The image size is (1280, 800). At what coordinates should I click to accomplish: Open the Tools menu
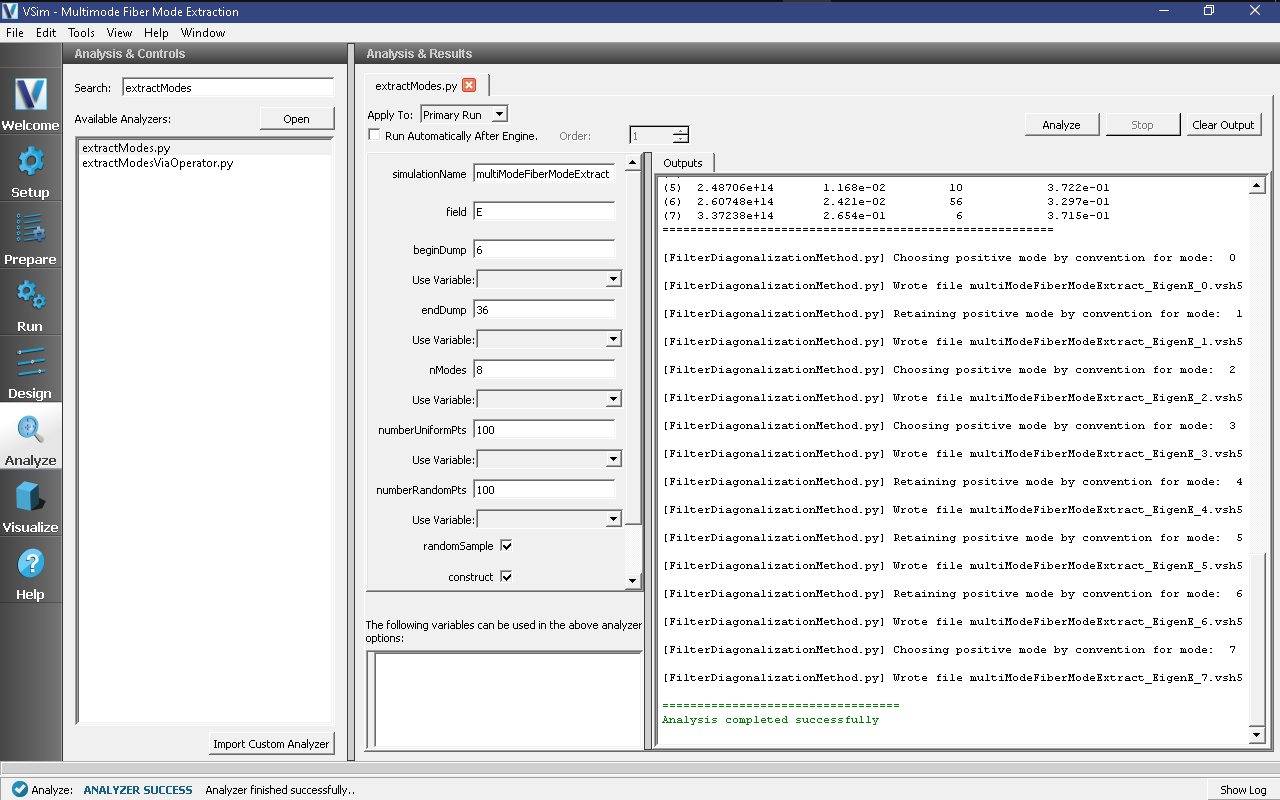(x=82, y=33)
